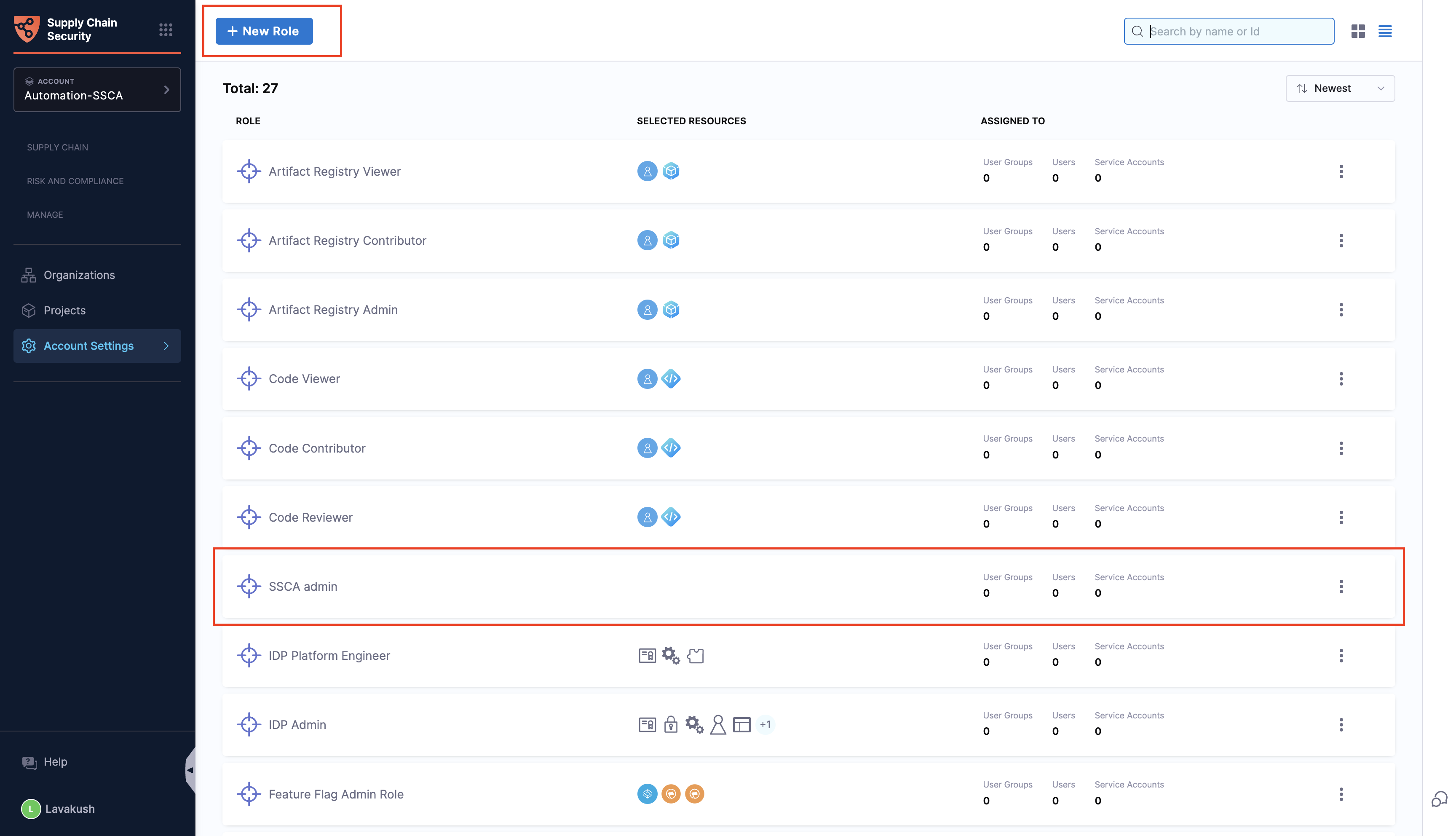Screen dimensions: 1456x836
Task: Open kebab menu for Code Viewer role
Action: coord(1341,379)
